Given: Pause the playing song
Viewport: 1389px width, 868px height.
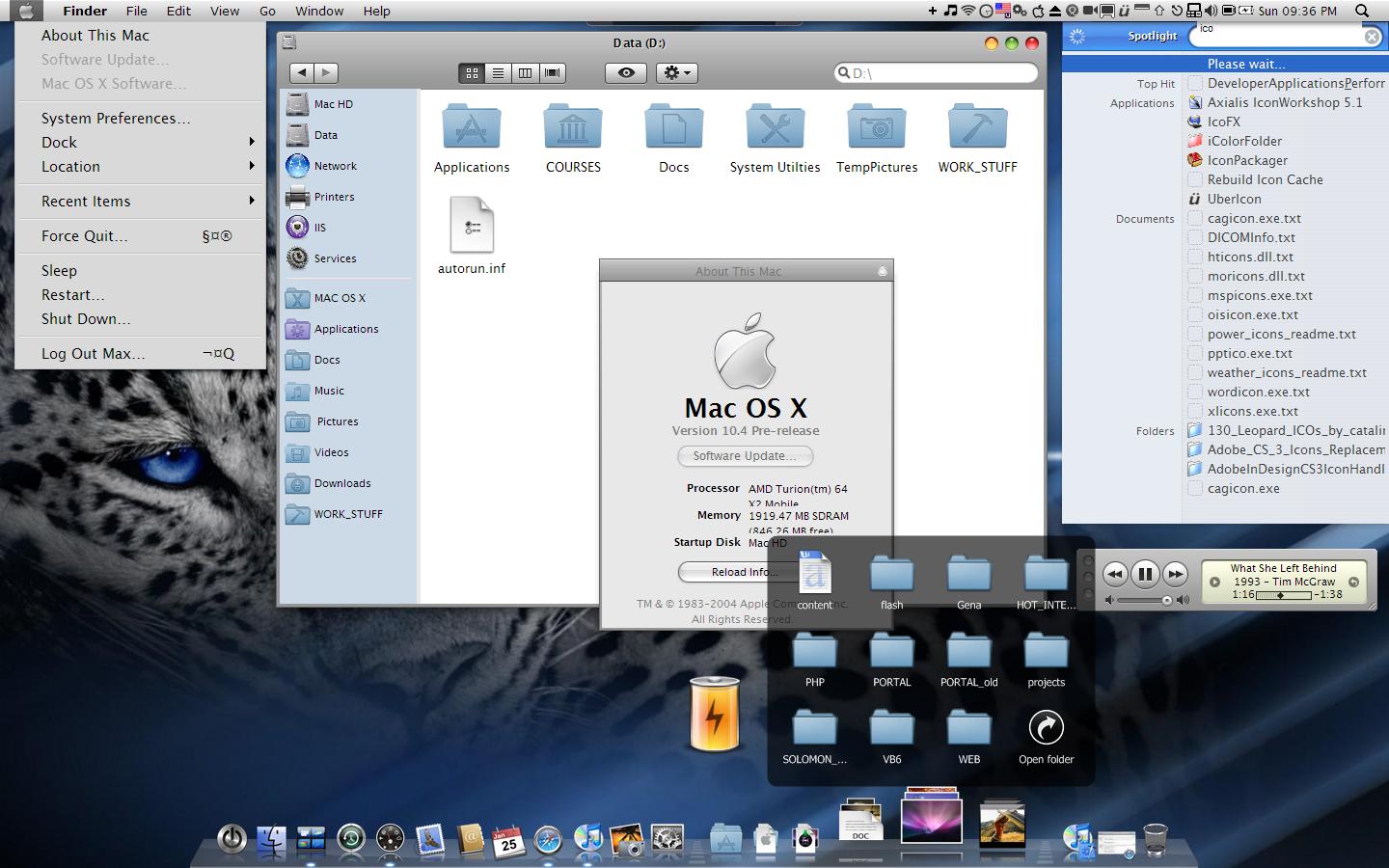Looking at the screenshot, I should (x=1145, y=574).
